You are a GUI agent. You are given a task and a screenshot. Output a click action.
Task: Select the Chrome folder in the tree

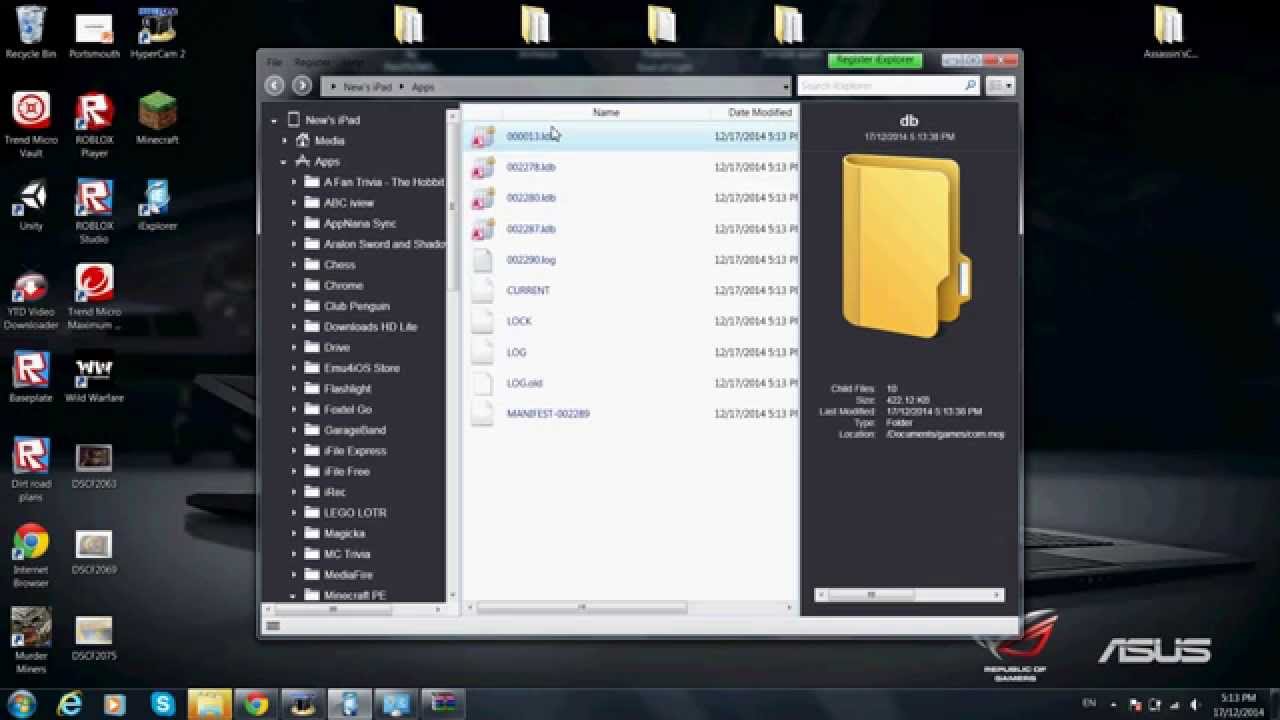pyautogui.click(x=343, y=285)
